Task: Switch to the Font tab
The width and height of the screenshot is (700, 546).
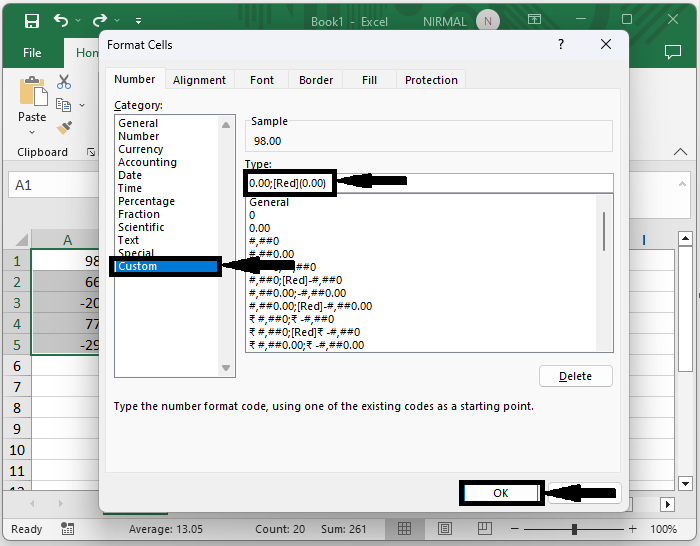Action: (262, 80)
